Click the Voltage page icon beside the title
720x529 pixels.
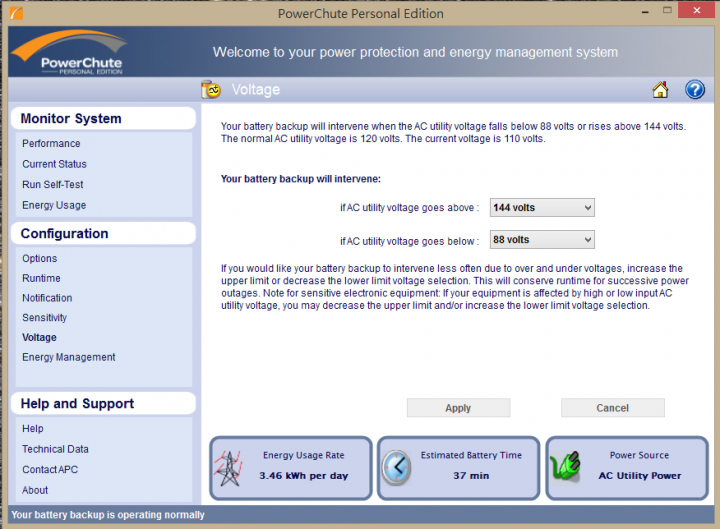211,90
